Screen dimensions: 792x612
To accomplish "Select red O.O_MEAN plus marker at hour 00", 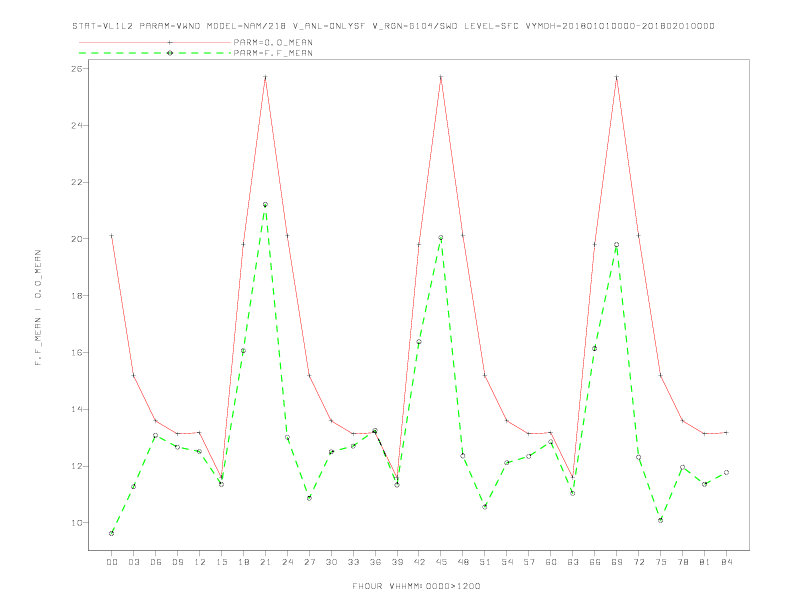I will click(x=112, y=236).
